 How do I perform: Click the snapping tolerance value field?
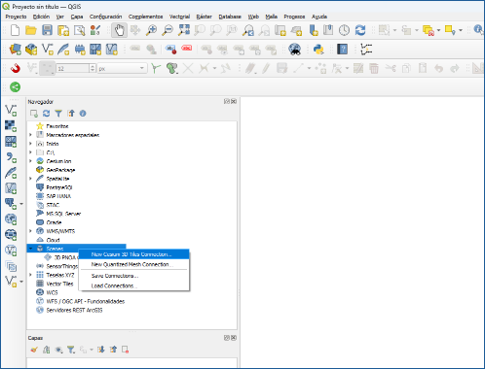[73, 68]
